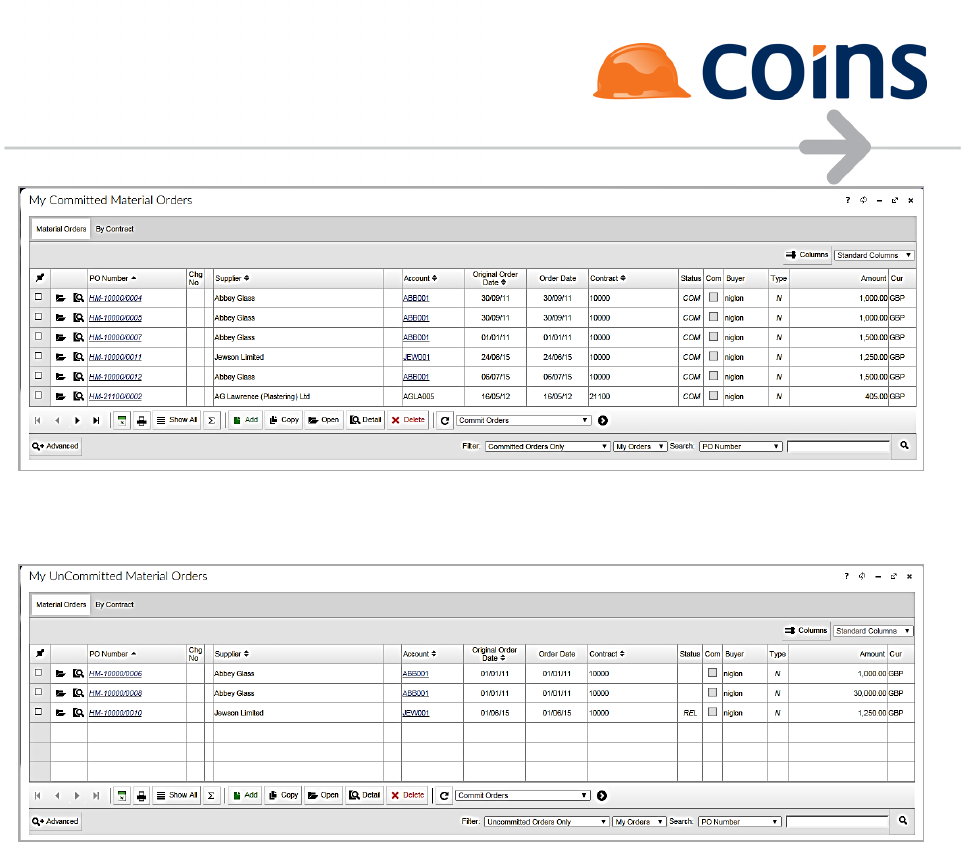The image size is (962, 842).
Task: Click detail magnifier for uncommitted HM-10000/0010
Action: 78,713
